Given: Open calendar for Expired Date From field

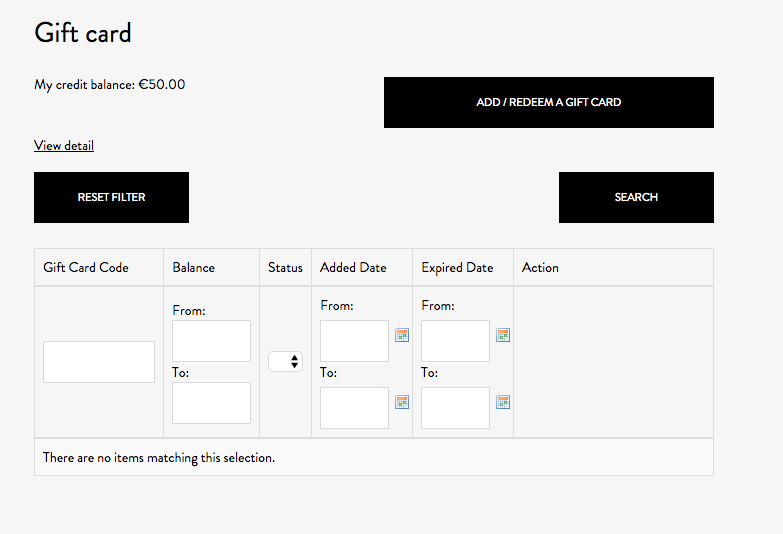Looking at the screenshot, I should click(x=503, y=335).
